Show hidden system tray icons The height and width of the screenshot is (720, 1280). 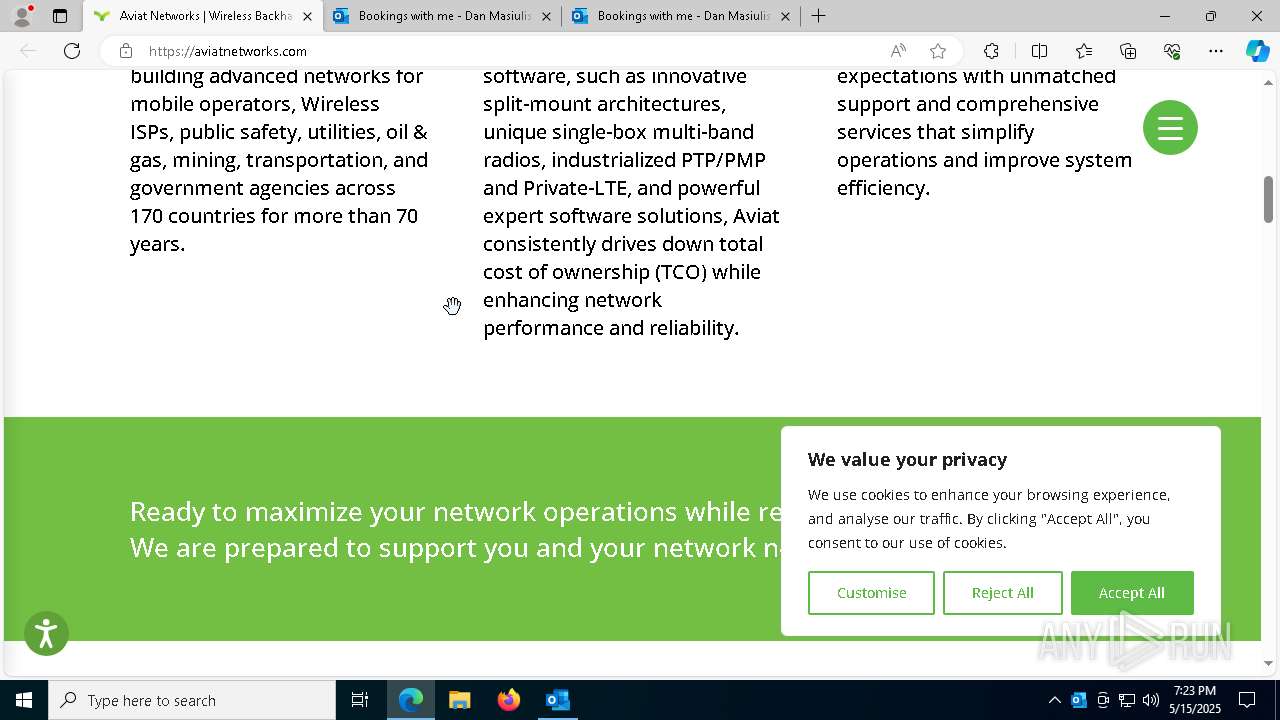pos(1054,700)
